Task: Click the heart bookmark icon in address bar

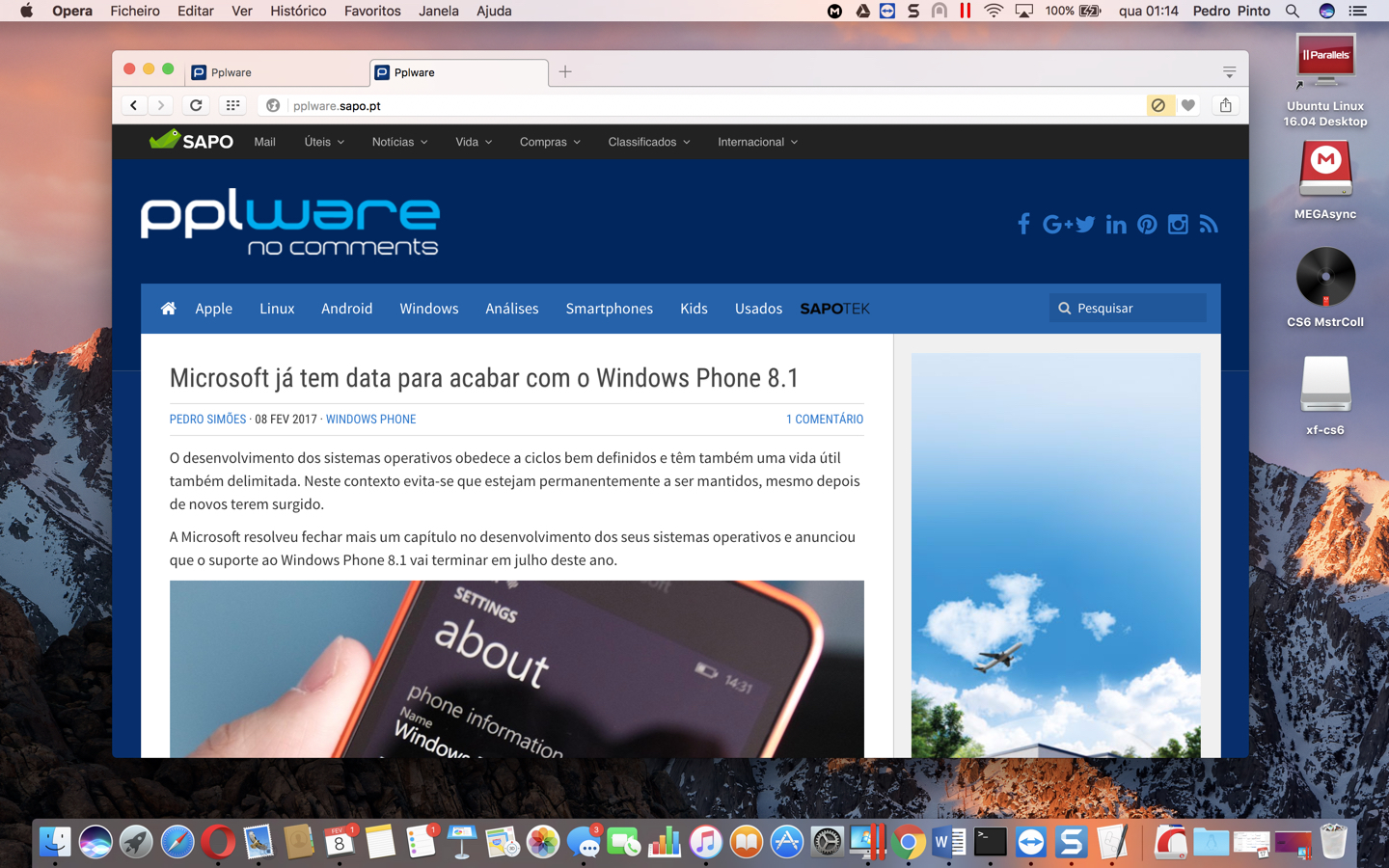Action: tap(1188, 105)
